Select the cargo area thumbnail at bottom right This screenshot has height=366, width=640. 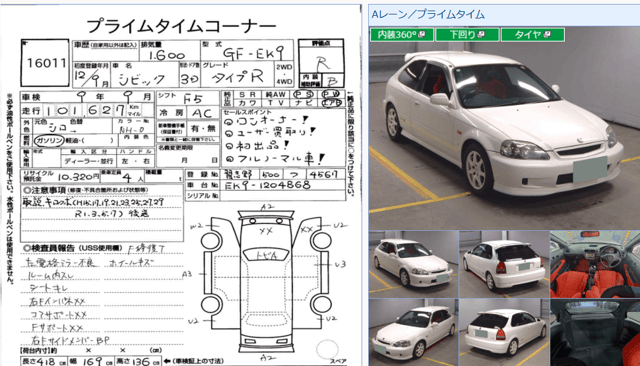coord(595,332)
